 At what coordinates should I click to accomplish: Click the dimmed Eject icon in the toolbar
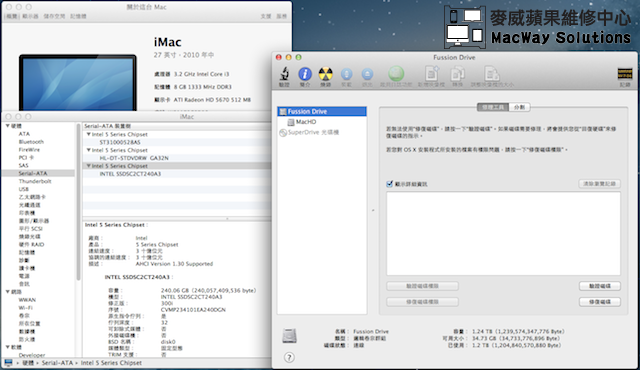click(367, 74)
